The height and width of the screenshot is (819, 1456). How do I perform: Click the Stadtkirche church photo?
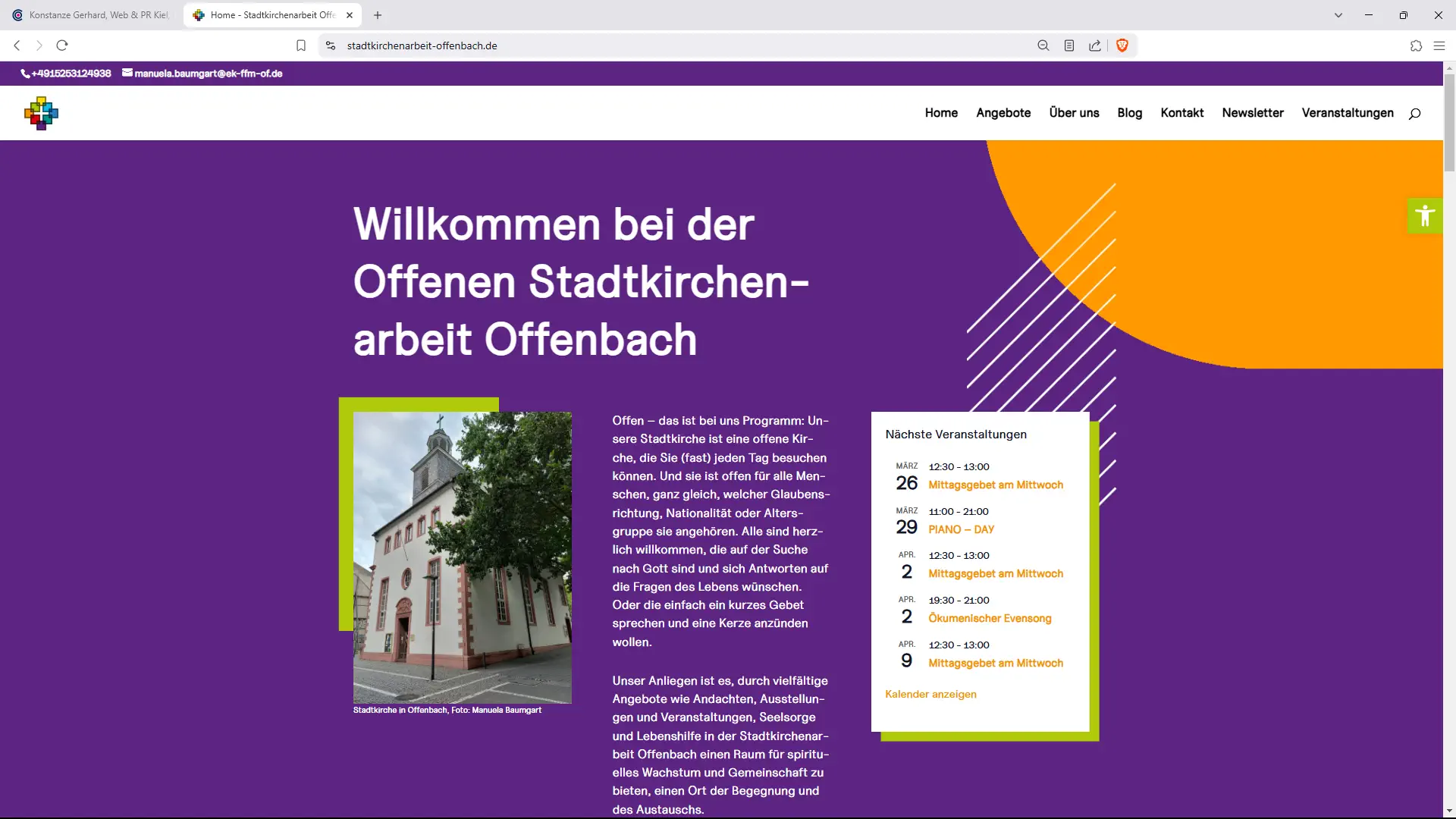point(462,557)
